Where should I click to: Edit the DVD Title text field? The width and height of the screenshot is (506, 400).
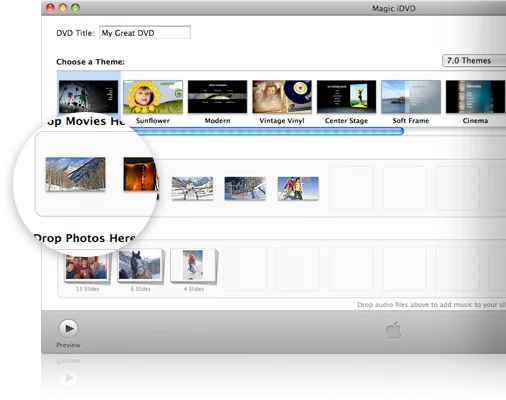[x=145, y=33]
